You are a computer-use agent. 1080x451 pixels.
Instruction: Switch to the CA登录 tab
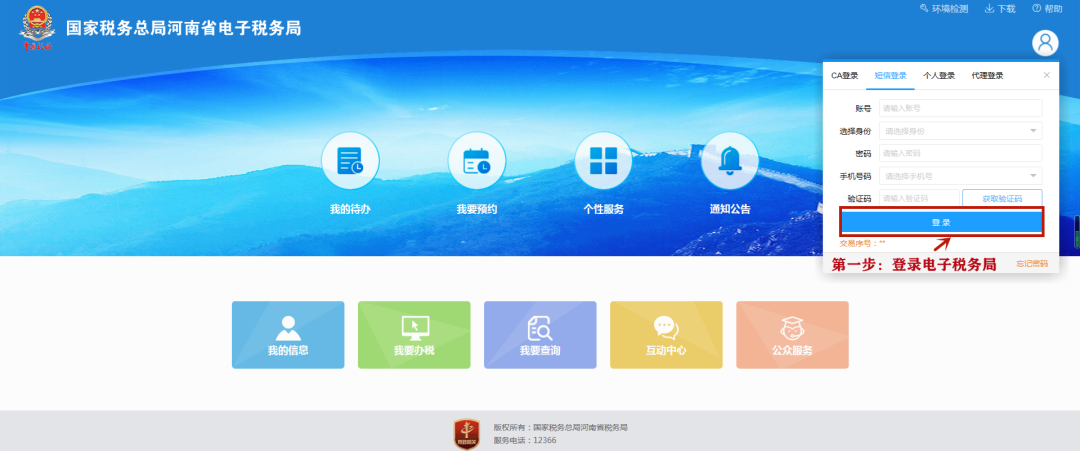pyautogui.click(x=845, y=76)
